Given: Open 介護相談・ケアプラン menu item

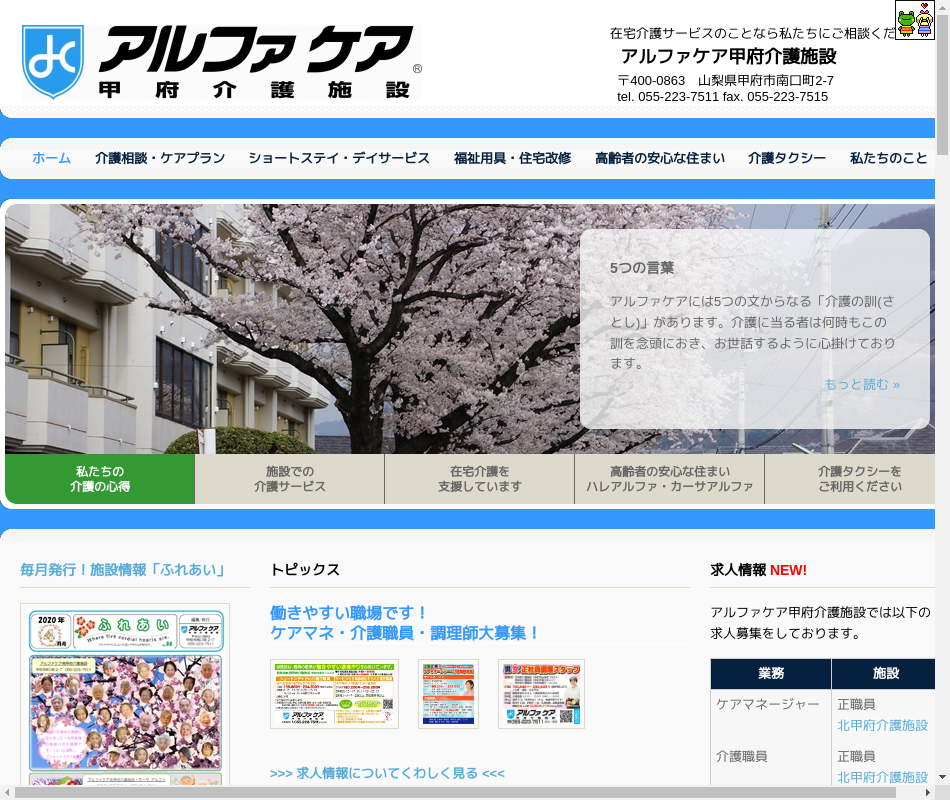Looking at the screenshot, I should coord(160,158).
